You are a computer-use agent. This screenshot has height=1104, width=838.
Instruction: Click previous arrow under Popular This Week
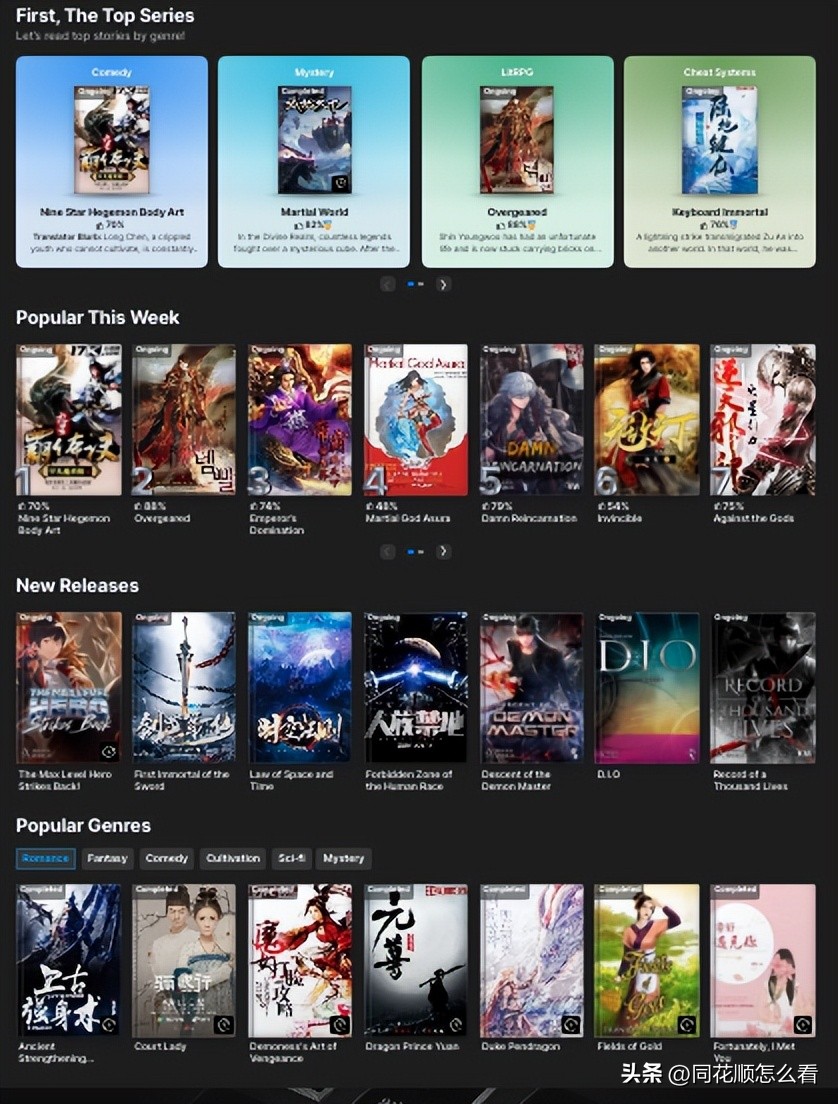(x=388, y=551)
